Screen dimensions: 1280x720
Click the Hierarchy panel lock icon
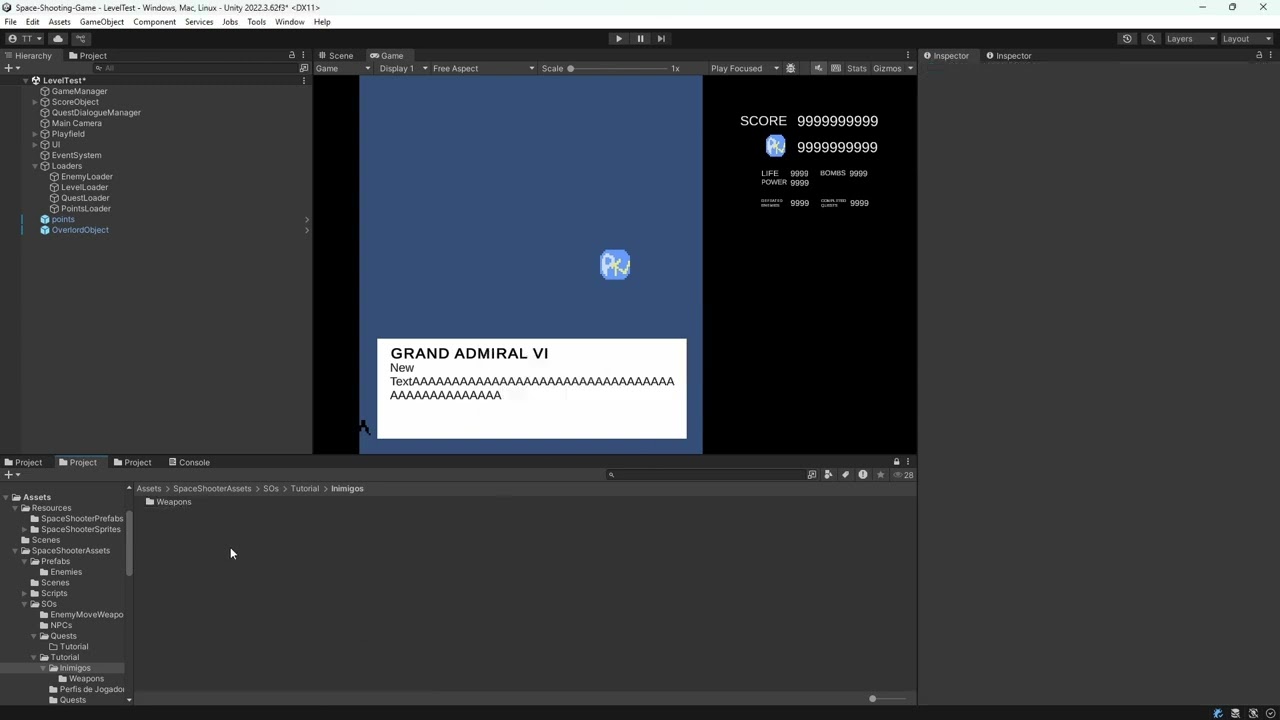(x=292, y=55)
